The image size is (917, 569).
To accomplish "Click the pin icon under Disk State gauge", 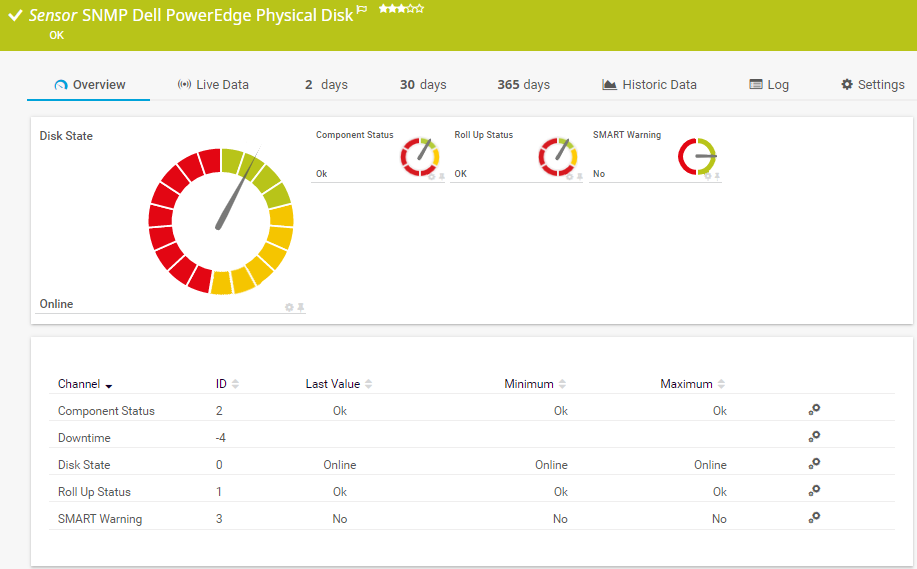I will tap(300, 307).
